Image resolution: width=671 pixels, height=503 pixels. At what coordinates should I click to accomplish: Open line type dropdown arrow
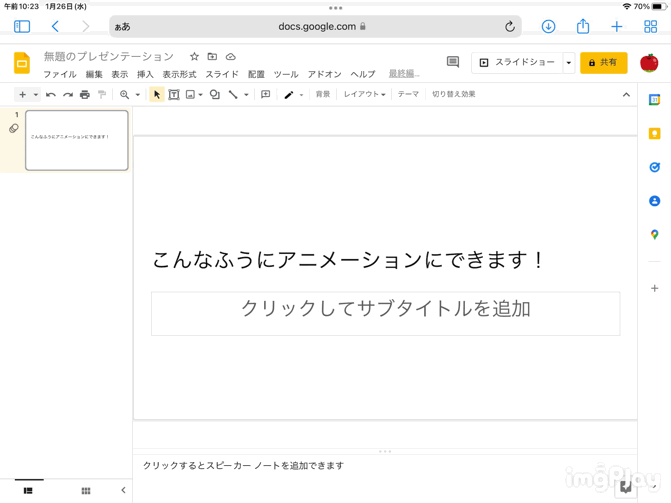(x=246, y=95)
